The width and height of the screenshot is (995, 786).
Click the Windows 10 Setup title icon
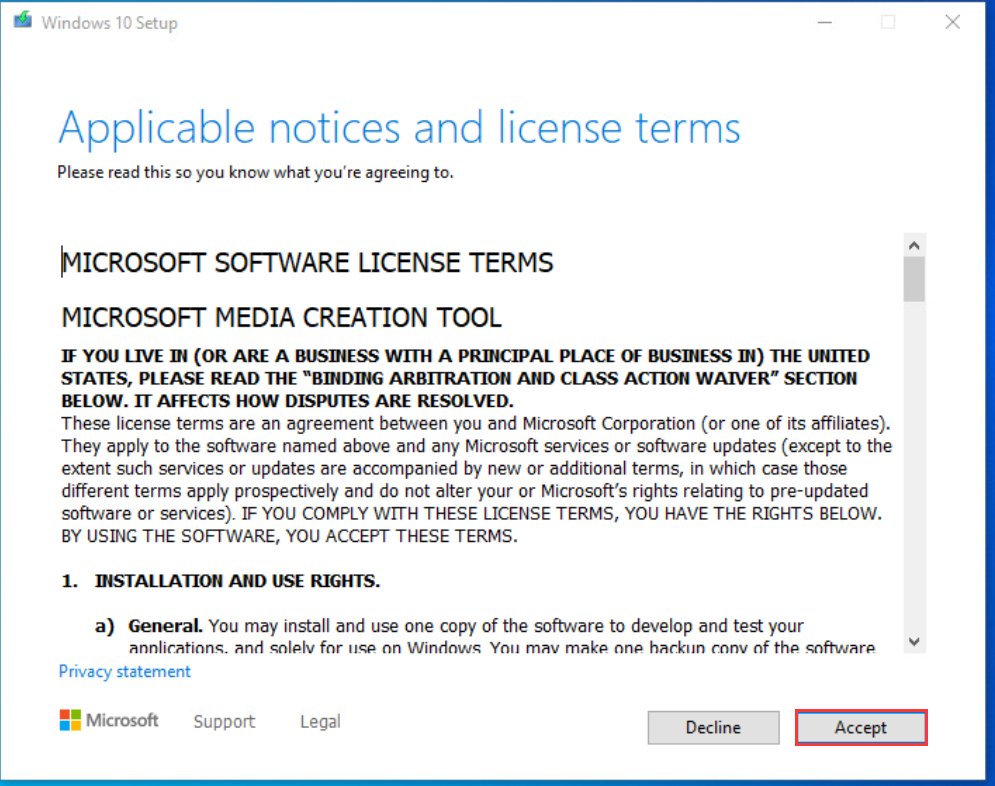[23, 20]
